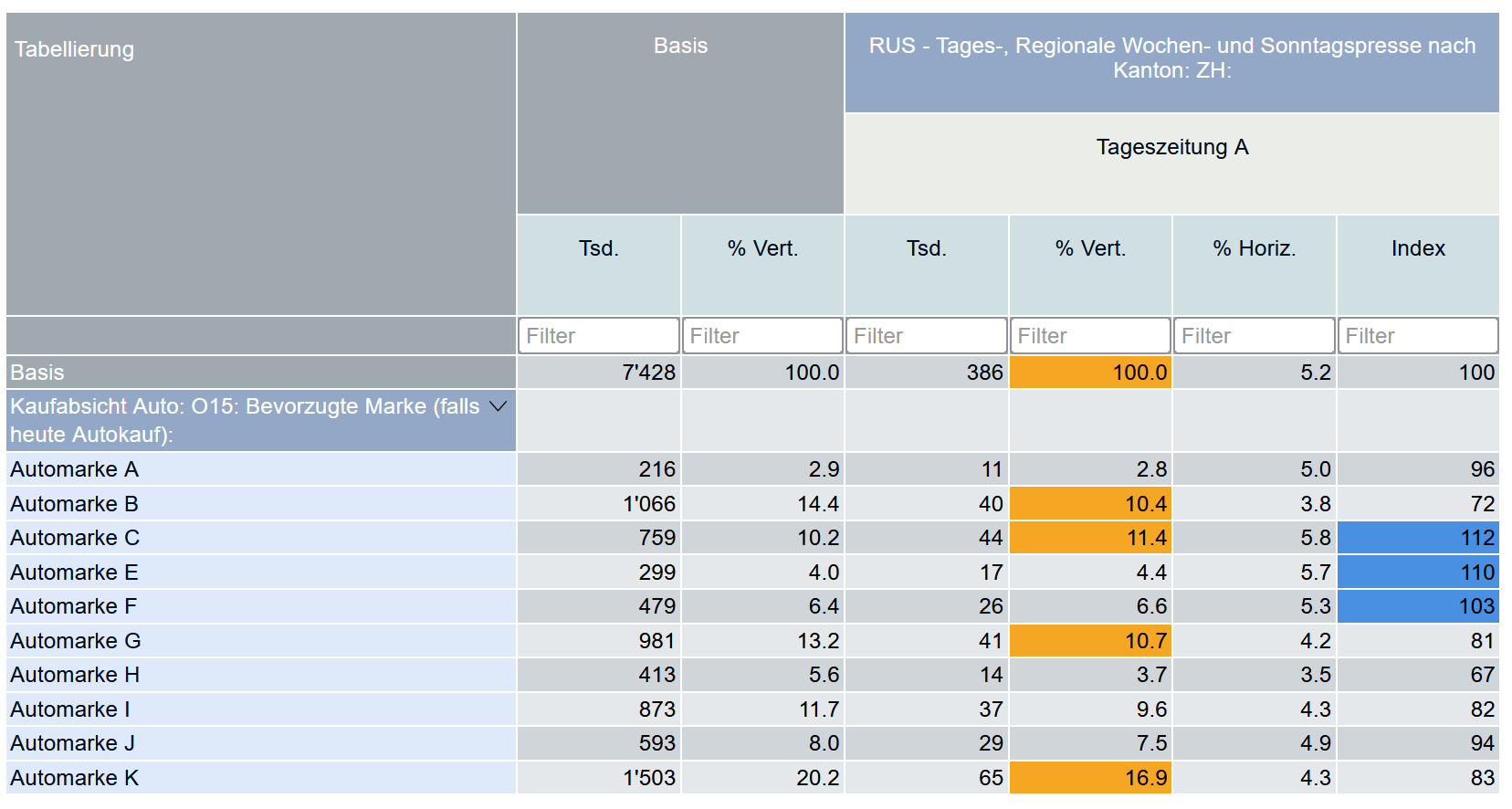The width and height of the screenshot is (1512, 809).
Task: Click the Automarke K row label
Action: [75, 778]
